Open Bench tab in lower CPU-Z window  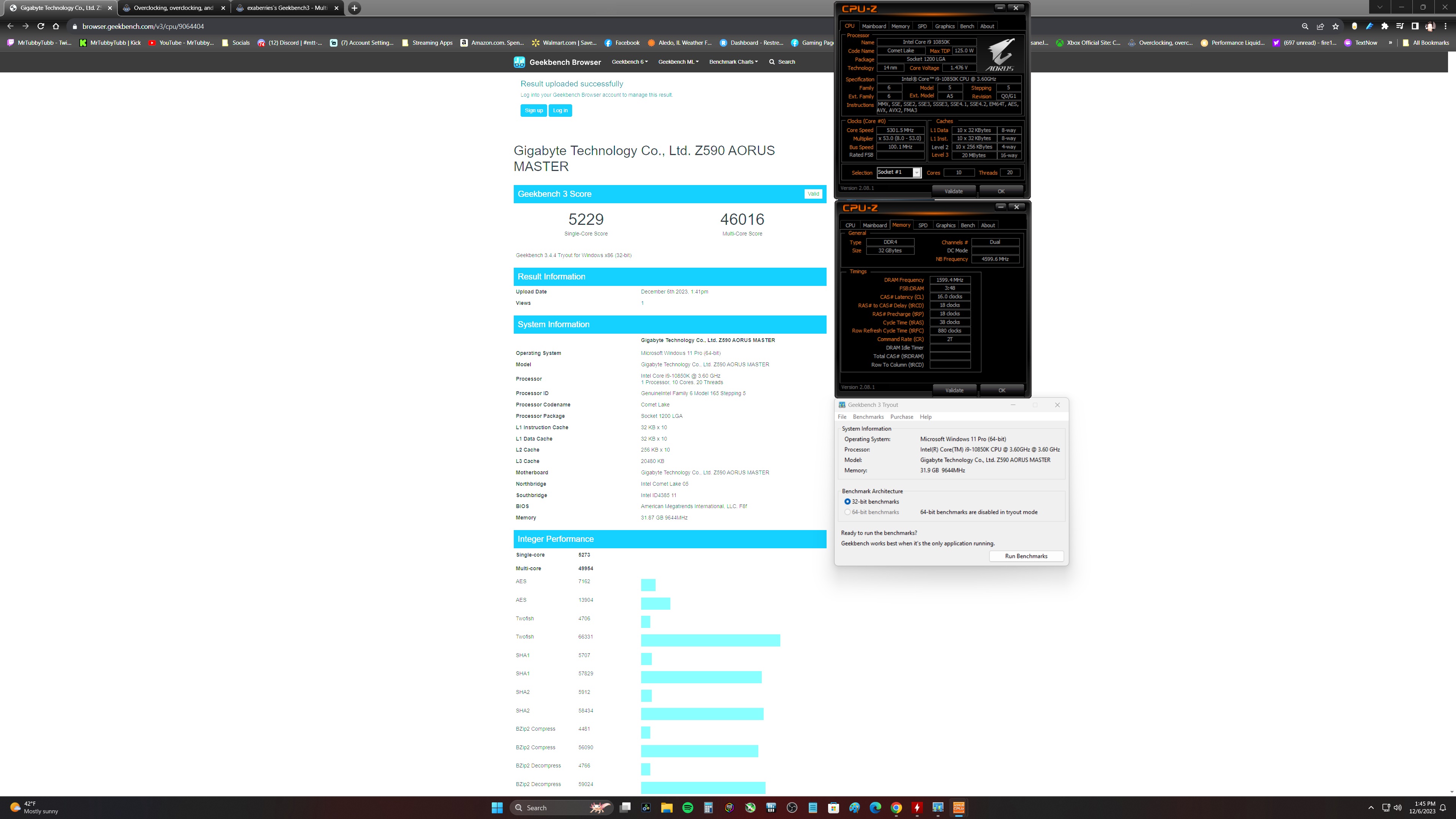[968, 226]
